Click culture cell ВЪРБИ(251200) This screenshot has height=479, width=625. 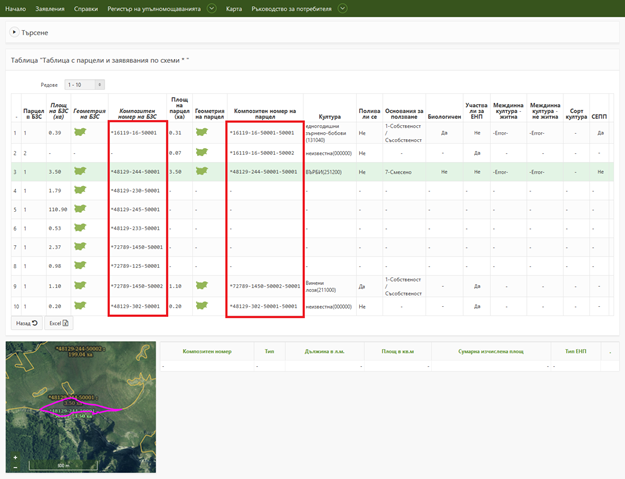click(x=324, y=172)
